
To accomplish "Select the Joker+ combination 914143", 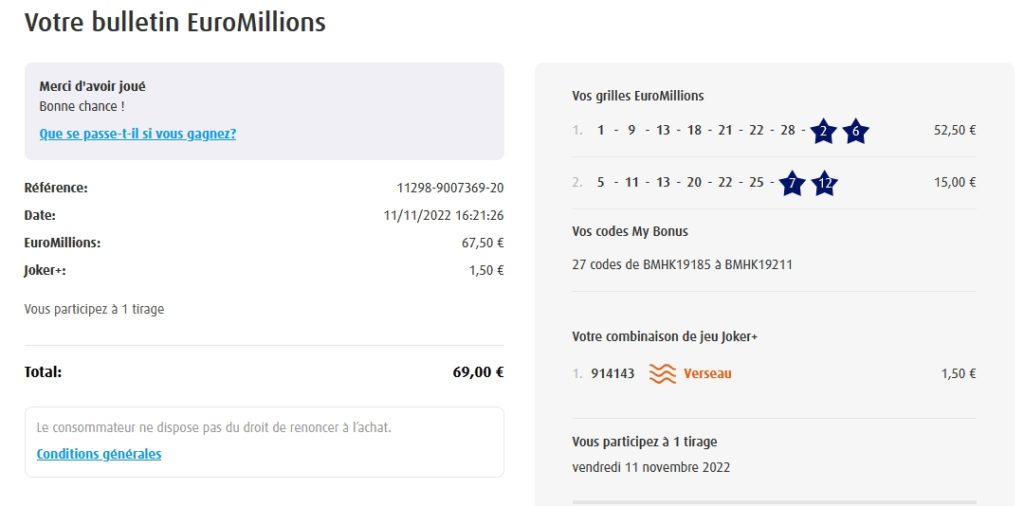I will coord(612,374).
